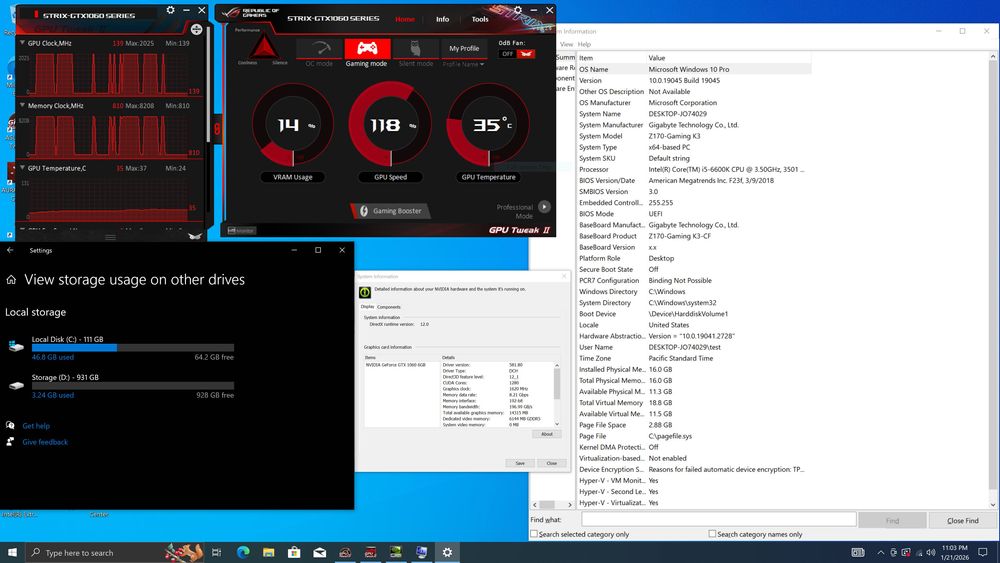Click the red link tab between GPU Tweak windows
This screenshot has width=1000, height=563.
click(217, 129)
